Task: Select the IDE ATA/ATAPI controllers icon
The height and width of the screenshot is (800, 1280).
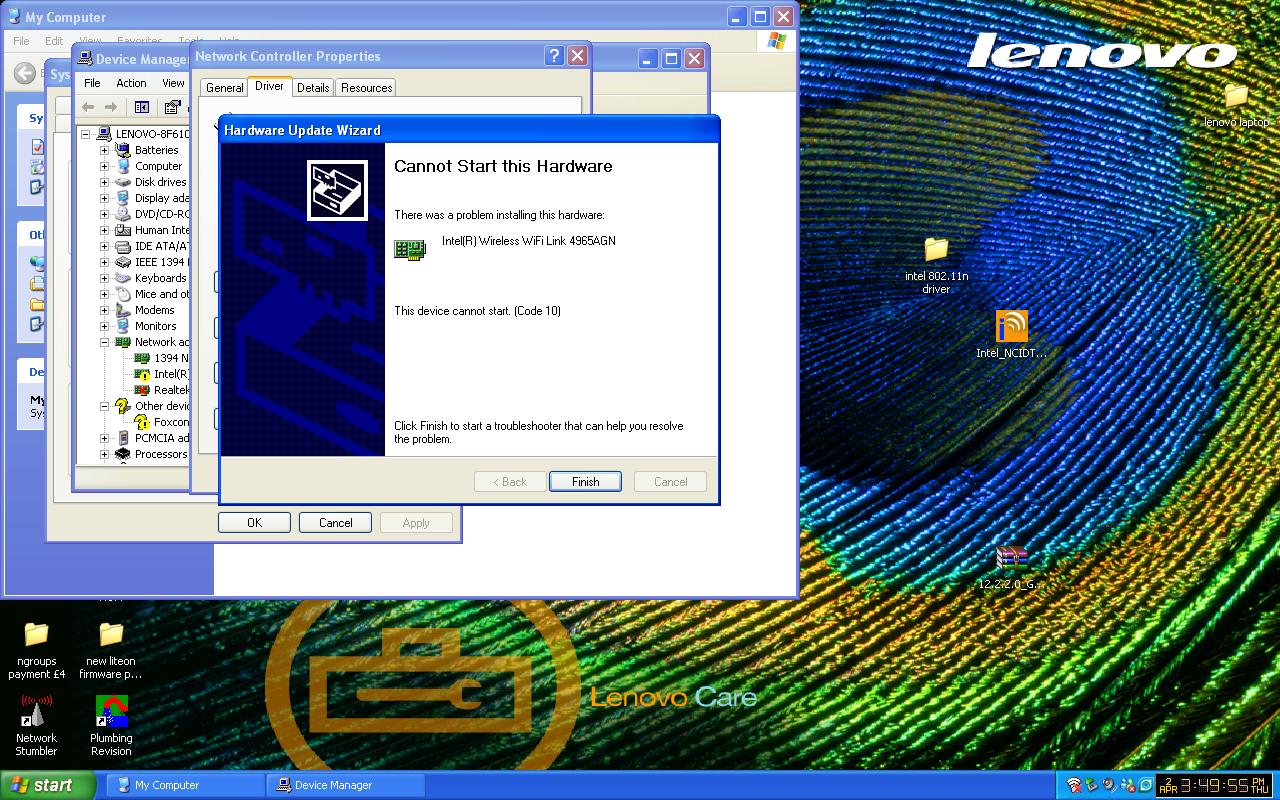Action: pos(123,246)
